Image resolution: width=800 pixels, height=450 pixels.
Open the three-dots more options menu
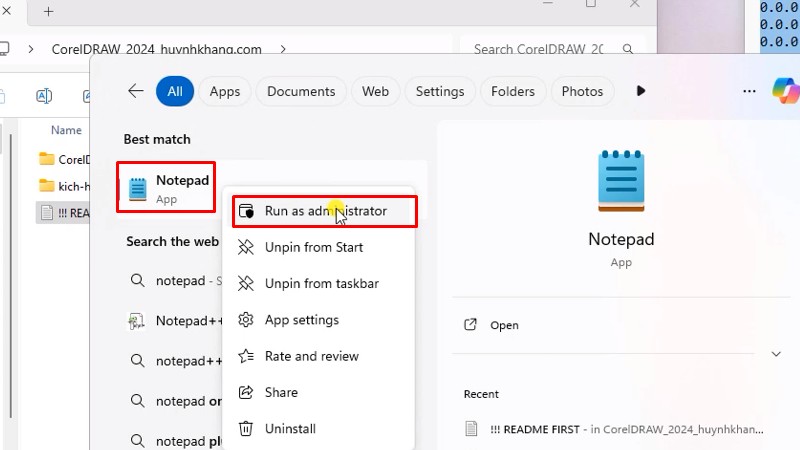(x=749, y=91)
